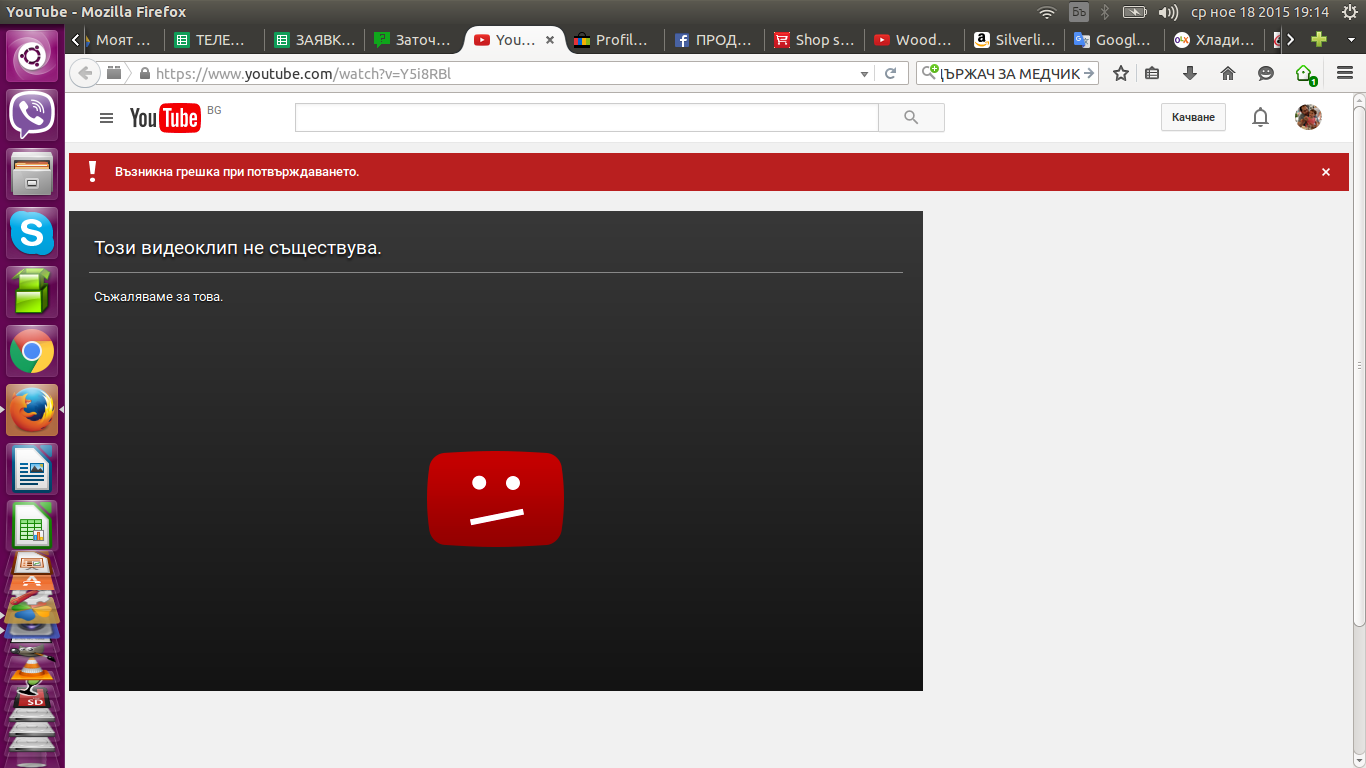Click the YouTube search input field
Viewport: 1366px width, 768px height.
[x=586, y=118]
